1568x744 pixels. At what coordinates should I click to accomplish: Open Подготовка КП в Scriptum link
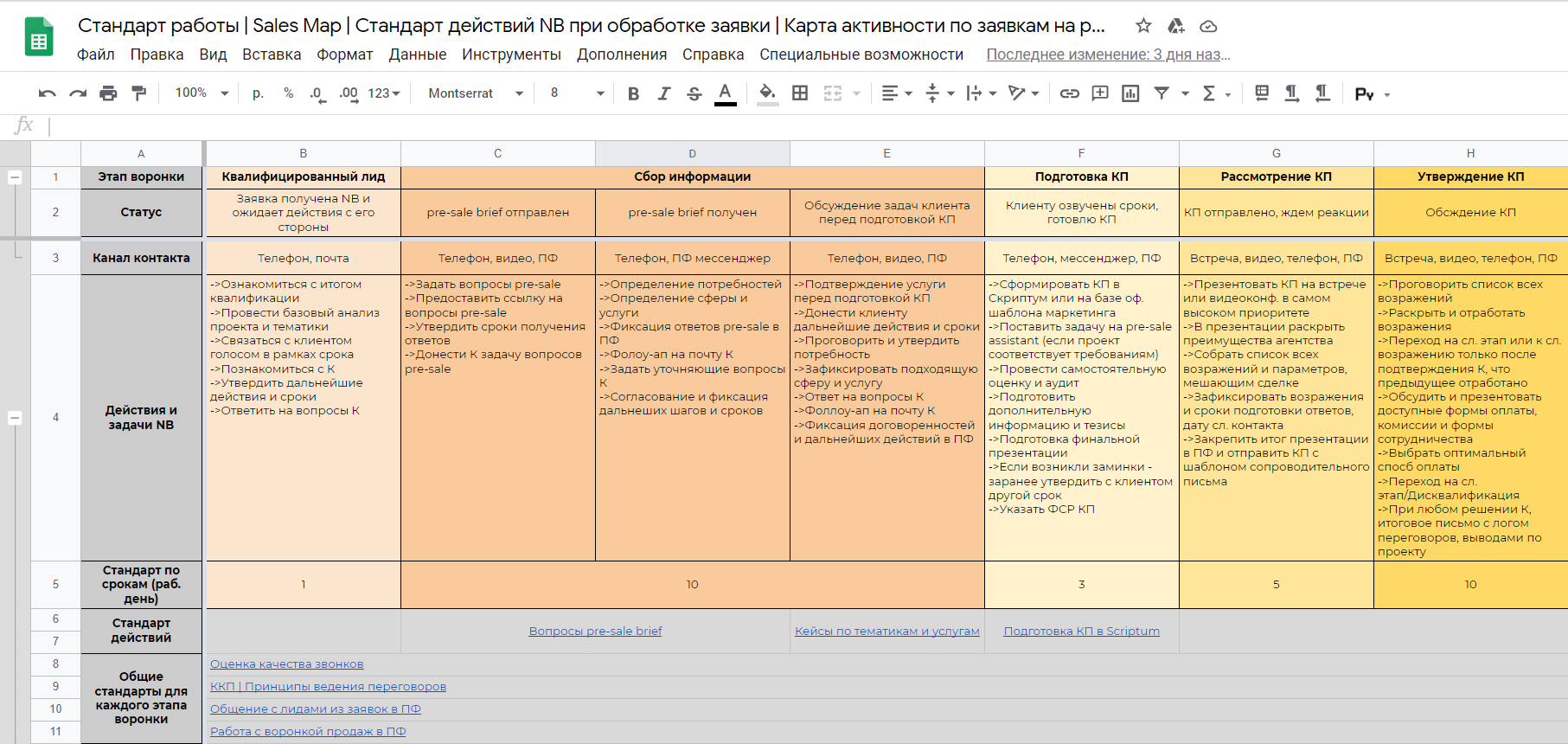pos(1081,631)
